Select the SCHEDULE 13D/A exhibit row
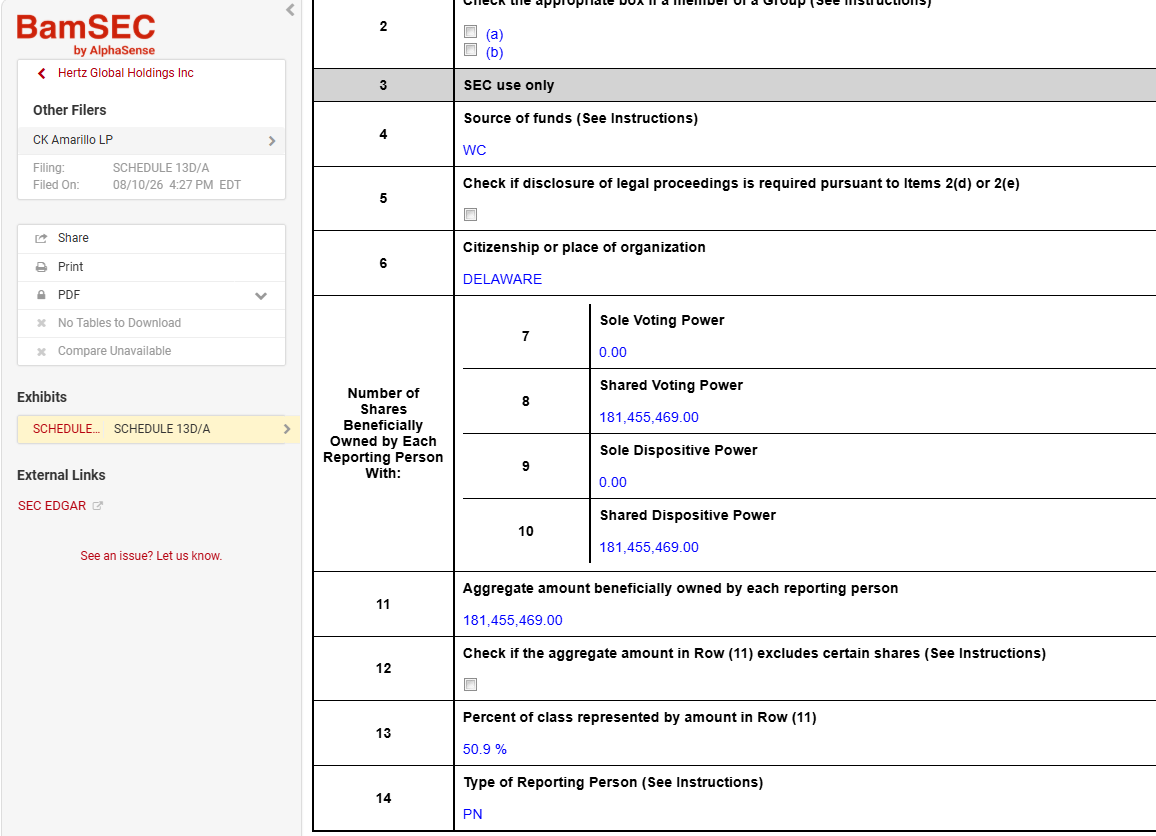The width and height of the screenshot is (1156, 836). pyautogui.click(x=158, y=429)
